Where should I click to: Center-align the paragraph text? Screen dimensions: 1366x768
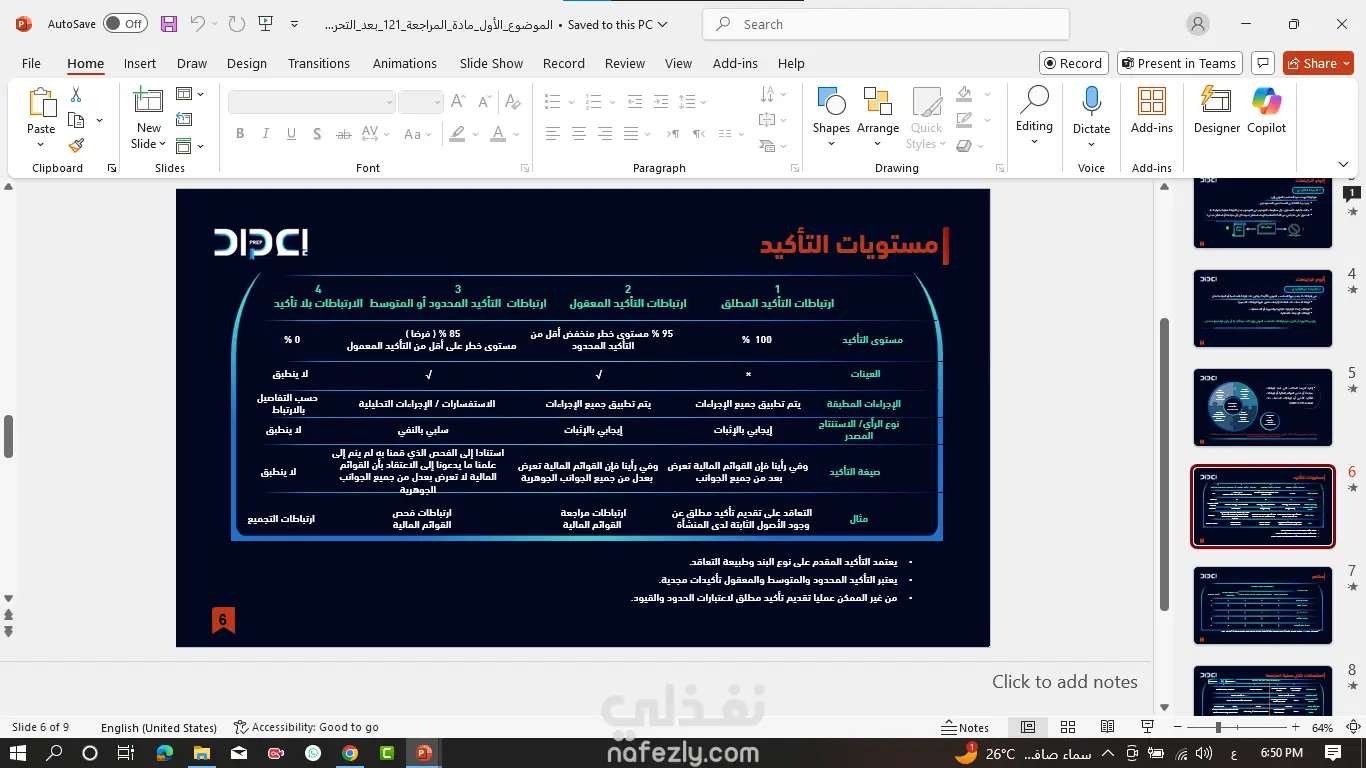coord(578,133)
